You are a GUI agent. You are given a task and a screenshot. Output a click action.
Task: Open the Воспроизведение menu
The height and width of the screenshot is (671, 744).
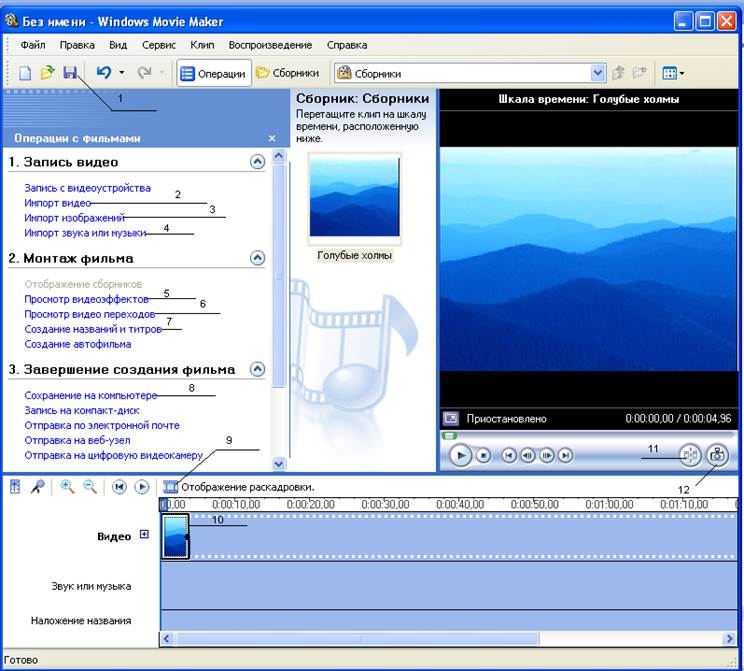270,45
